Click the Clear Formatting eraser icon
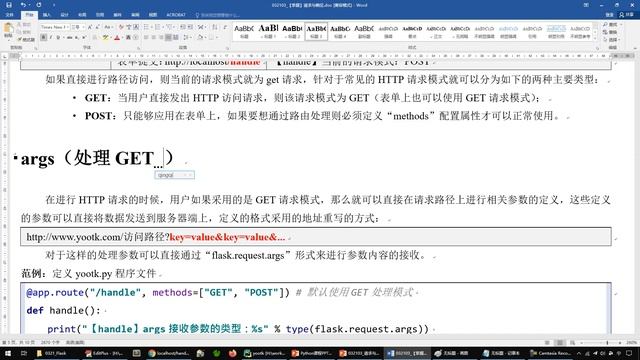The width and height of the screenshot is (640, 360). pyautogui.click(x=121, y=27)
